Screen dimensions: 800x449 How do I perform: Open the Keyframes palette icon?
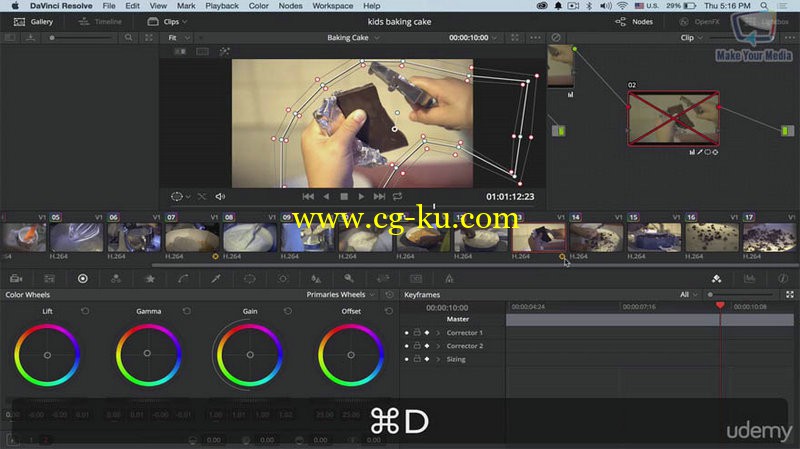coord(717,279)
